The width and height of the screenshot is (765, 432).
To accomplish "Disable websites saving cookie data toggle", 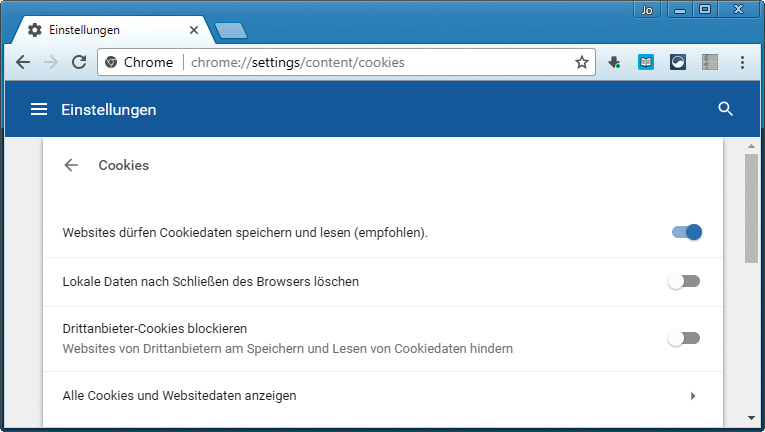I will [686, 232].
